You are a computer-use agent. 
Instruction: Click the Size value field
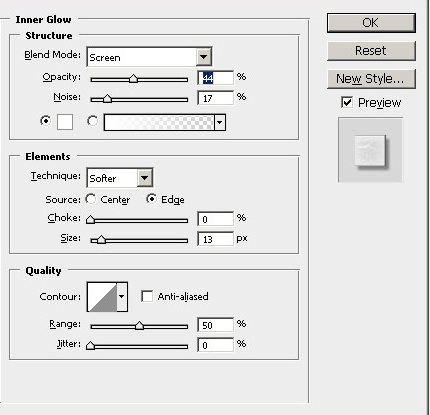[215, 239]
